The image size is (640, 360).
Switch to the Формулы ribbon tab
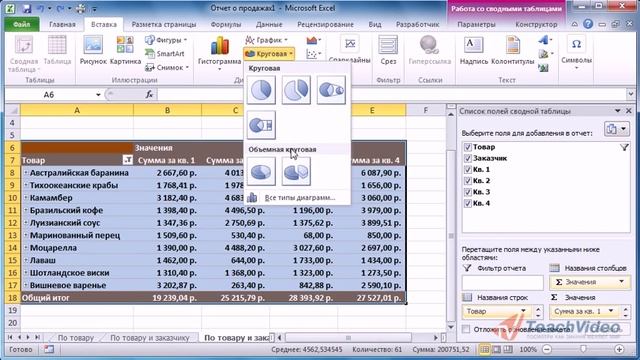(x=226, y=24)
